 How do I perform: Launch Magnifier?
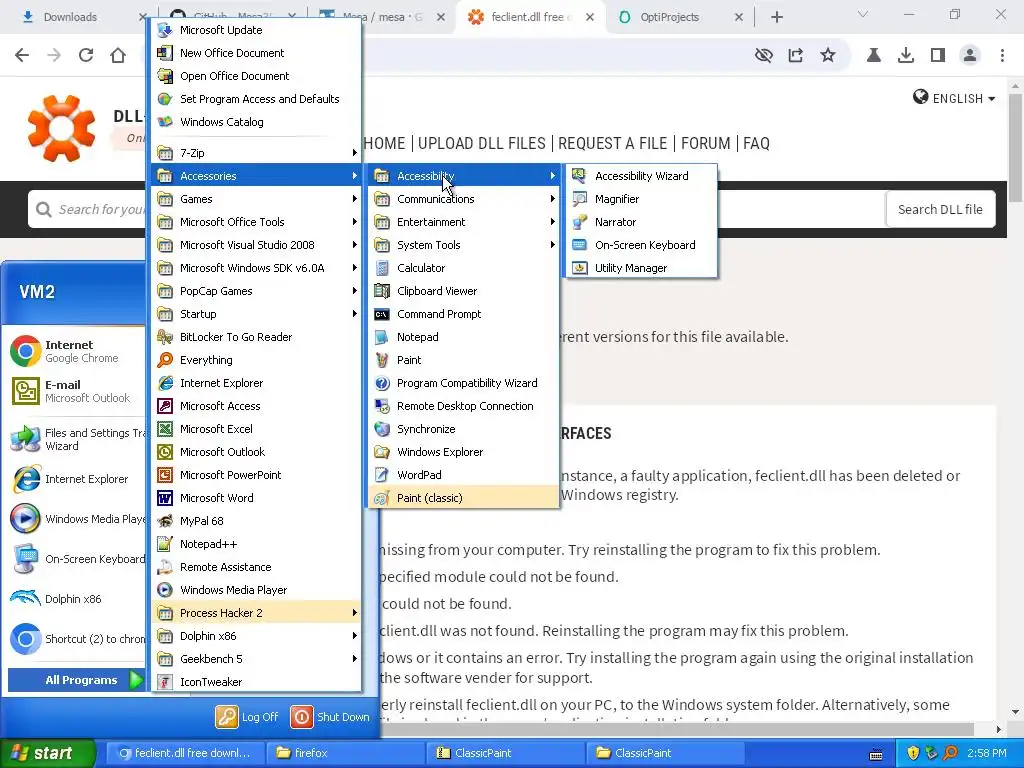[x=641, y=199]
